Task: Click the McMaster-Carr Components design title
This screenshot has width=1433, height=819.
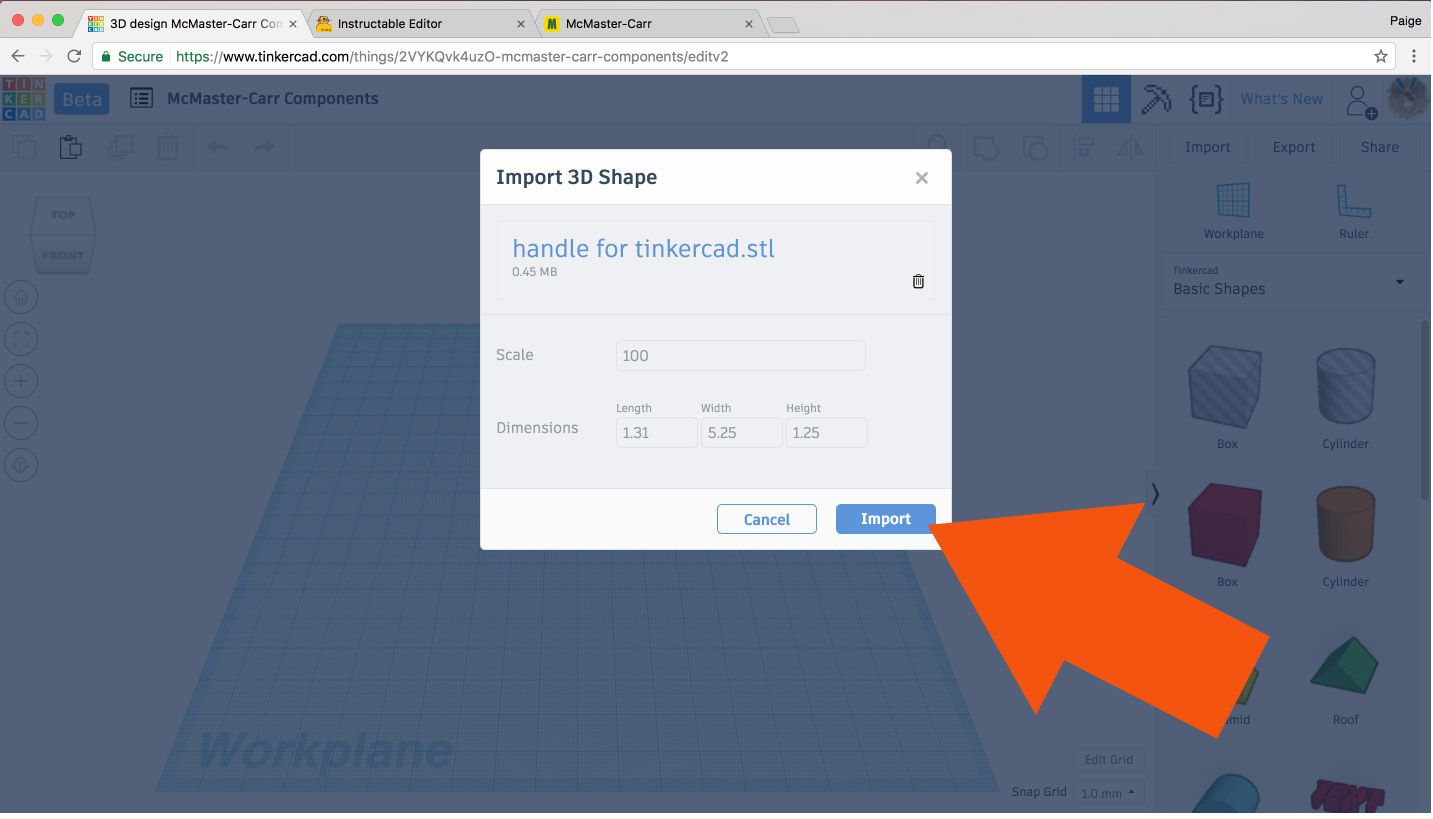Action: [x=273, y=98]
